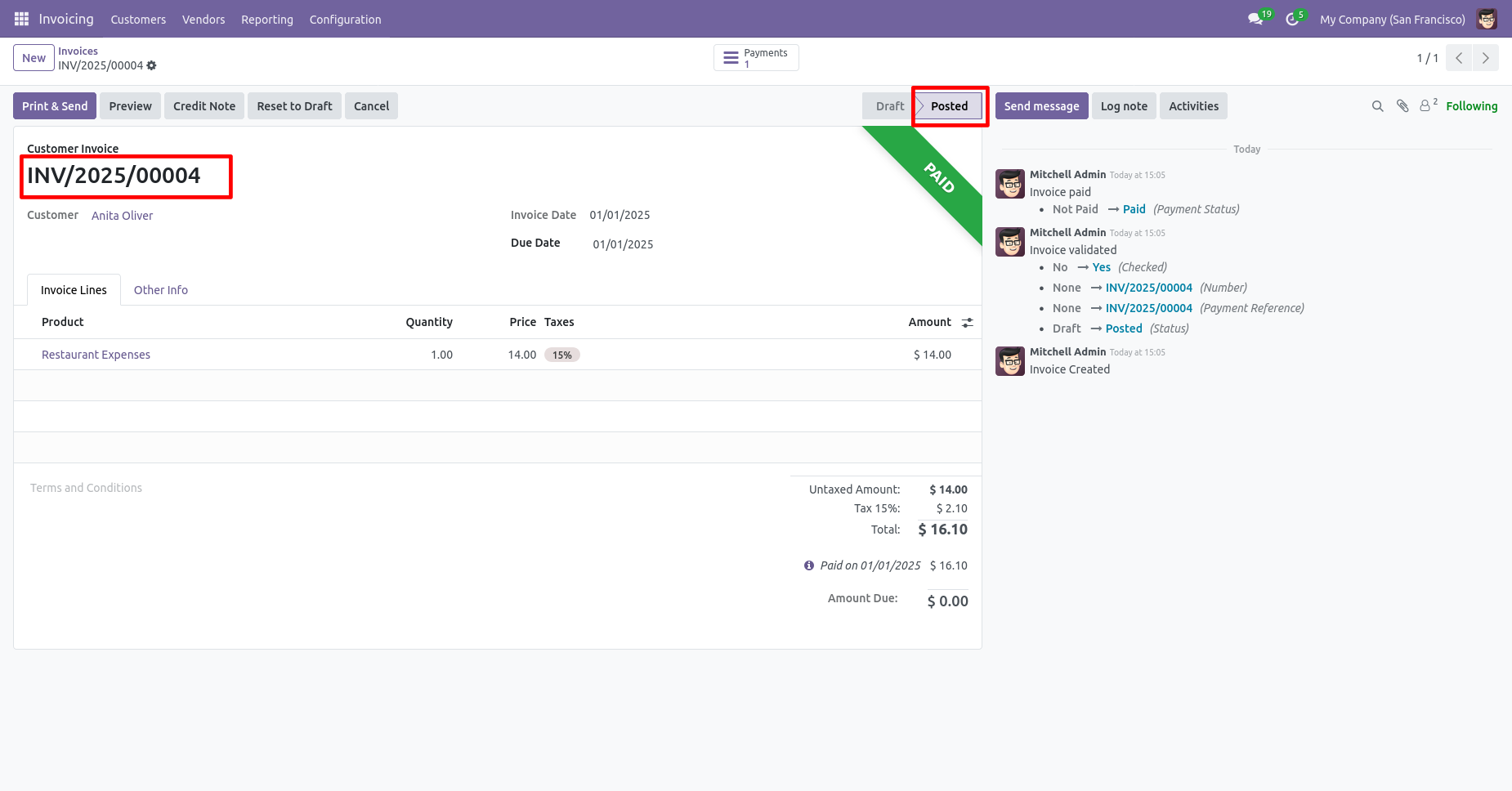Click Amount Due value $ 0.00
Image resolution: width=1512 pixels, height=791 pixels.
click(x=947, y=601)
